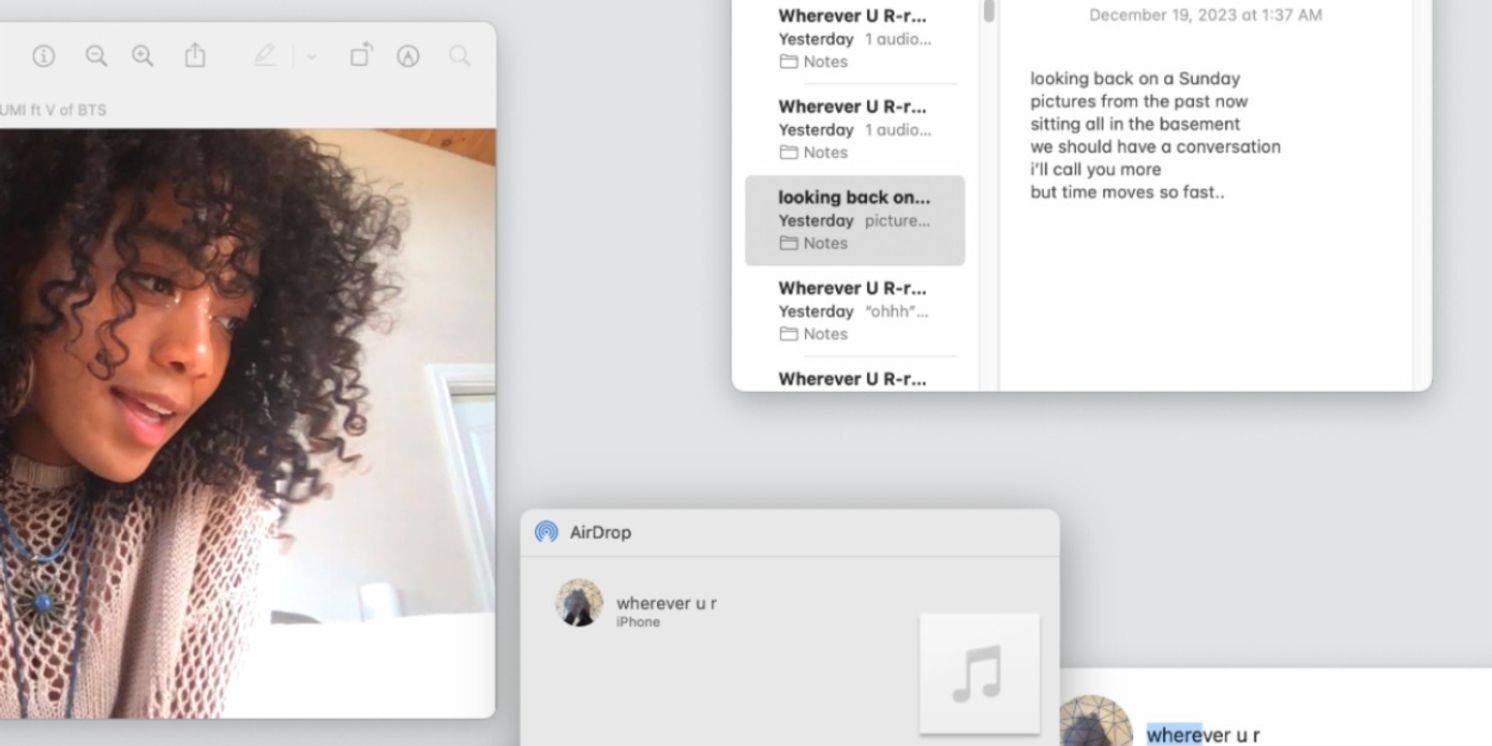Image resolution: width=1492 pixels, height=746 pixels.
Task: Show the Markup toolbar icon
Action: tap(408, 56)
